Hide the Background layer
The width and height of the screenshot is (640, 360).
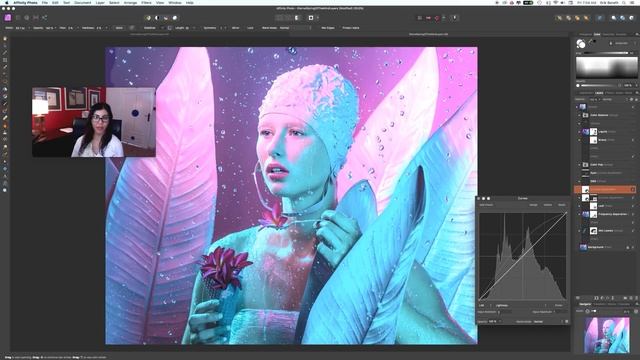tap(633, 247)
